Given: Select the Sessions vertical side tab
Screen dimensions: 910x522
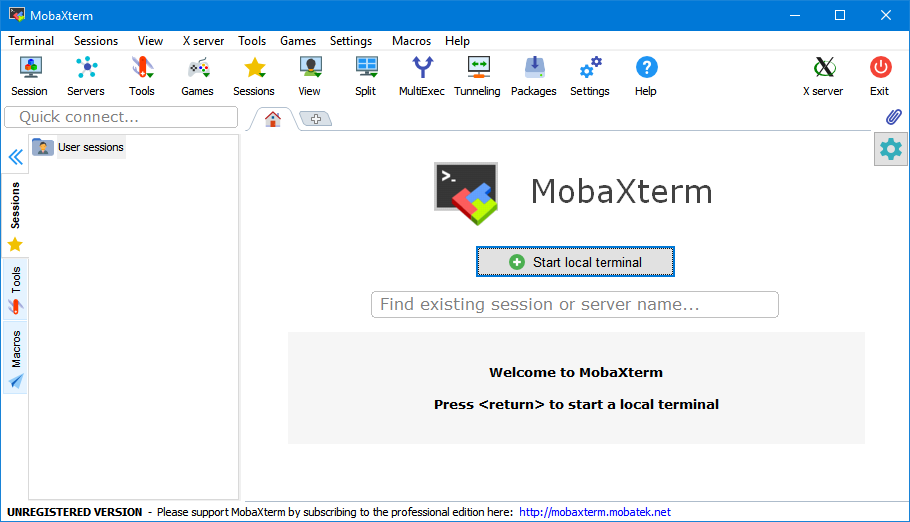Looking at the screenshot, I should coord(15,216).
